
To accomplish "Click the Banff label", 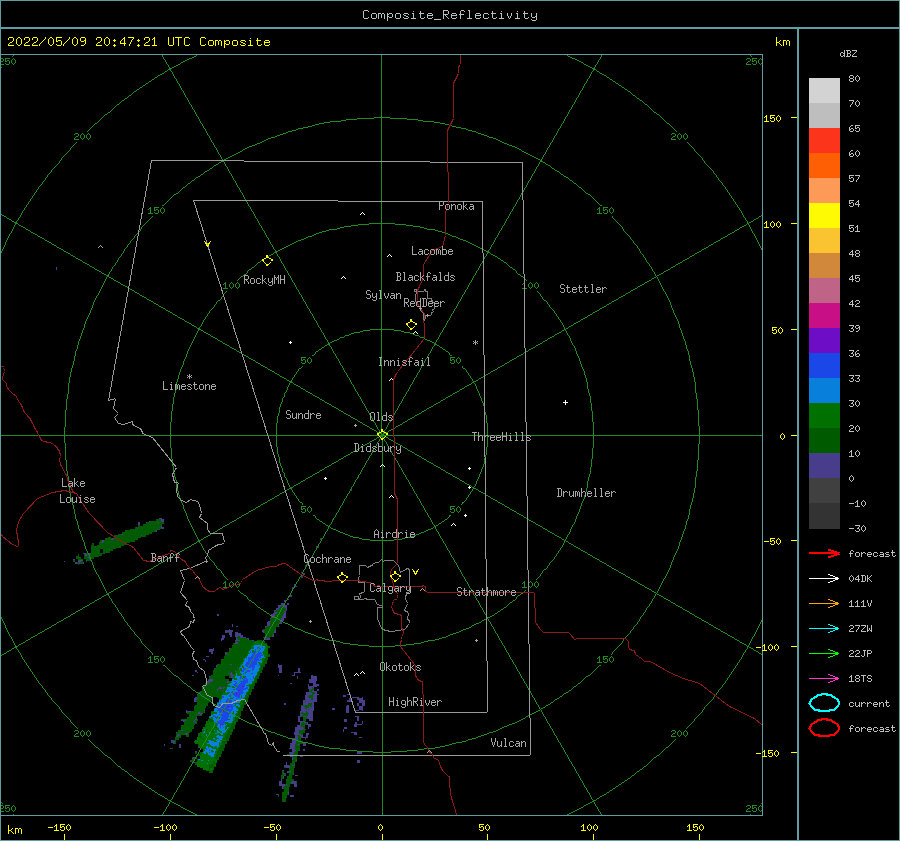I will click(165, 557).
